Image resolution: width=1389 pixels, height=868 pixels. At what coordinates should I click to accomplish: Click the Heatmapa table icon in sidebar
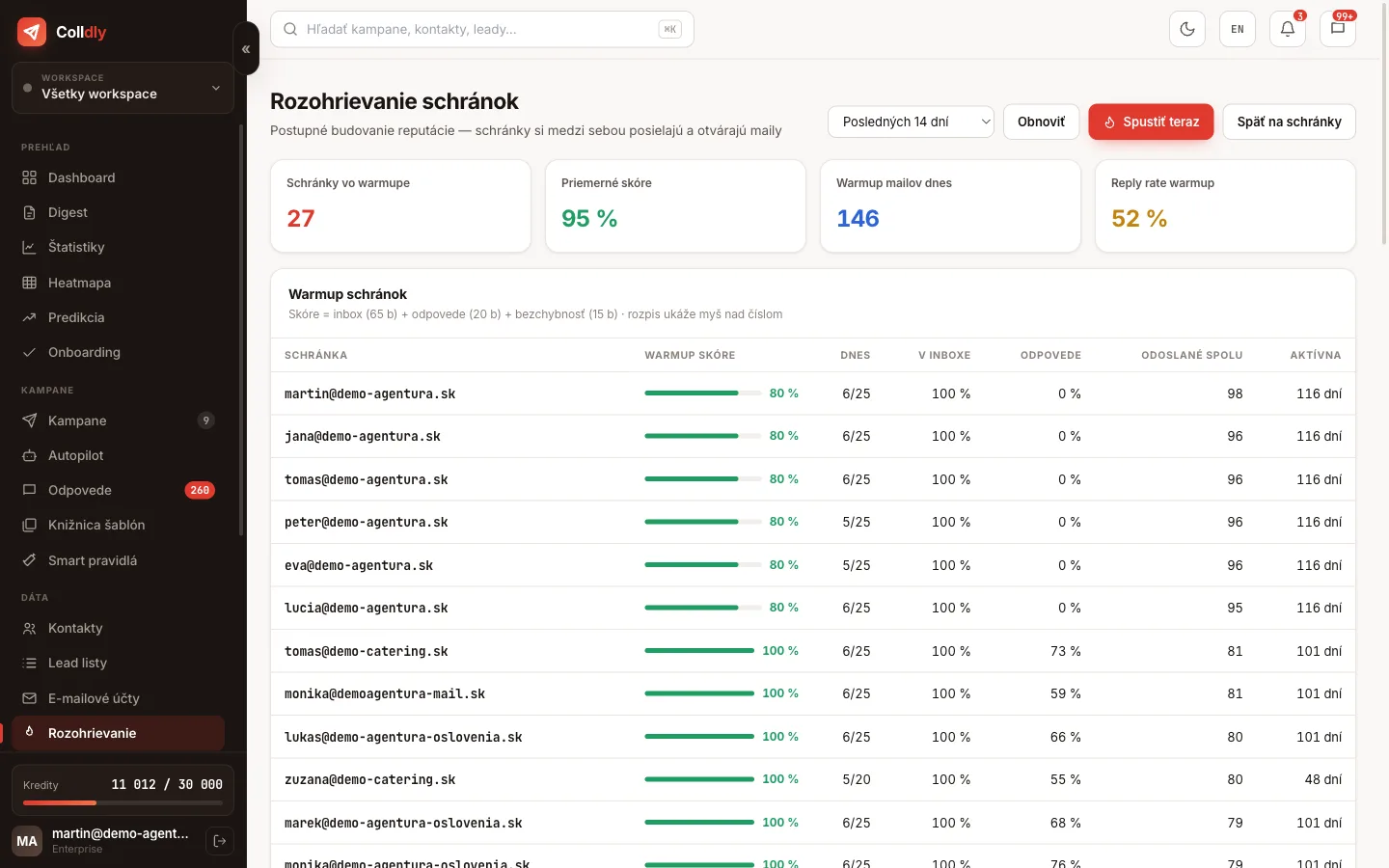pos(30,283)
